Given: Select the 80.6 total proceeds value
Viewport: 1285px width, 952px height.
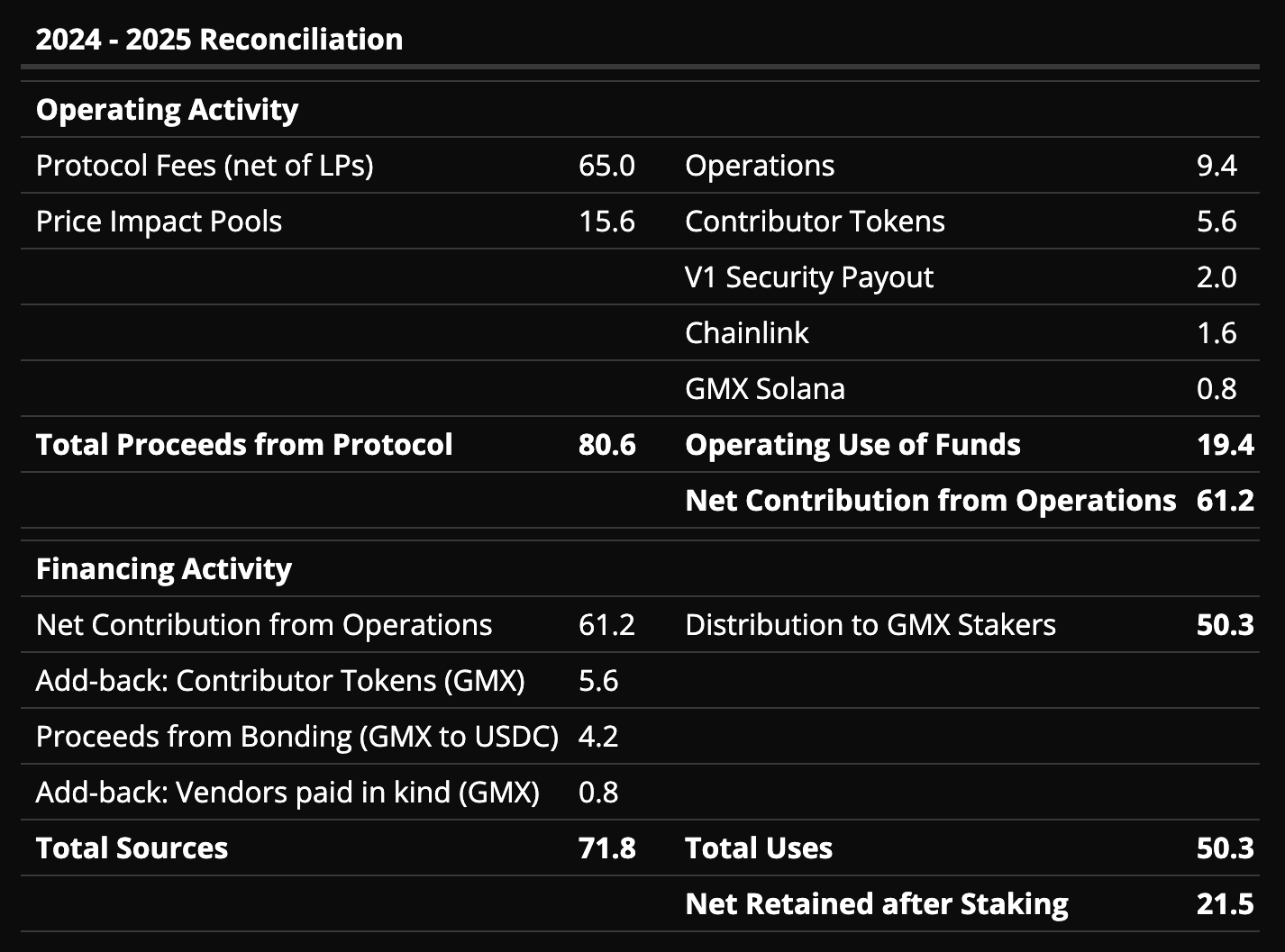Looking at the screenshot, I should (606, 445).
